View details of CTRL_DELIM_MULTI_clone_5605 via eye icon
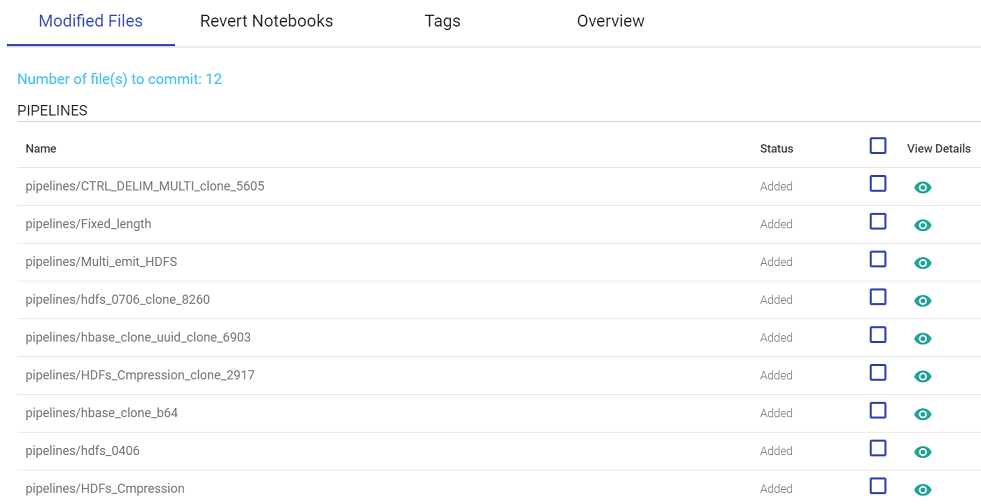Screen dimensions: 981x504 (x=922, y=187)
